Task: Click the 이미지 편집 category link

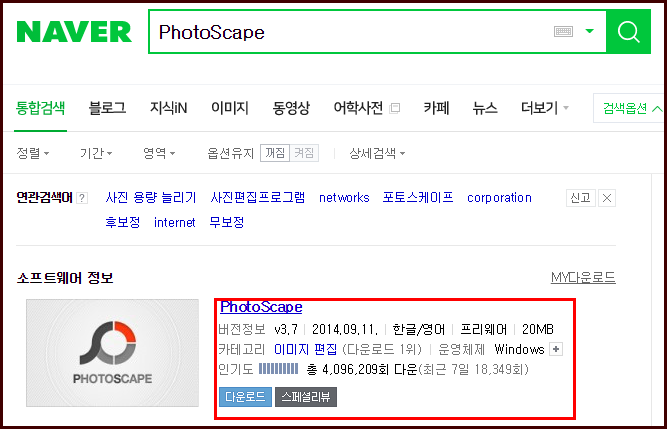Action: [305, 349]
